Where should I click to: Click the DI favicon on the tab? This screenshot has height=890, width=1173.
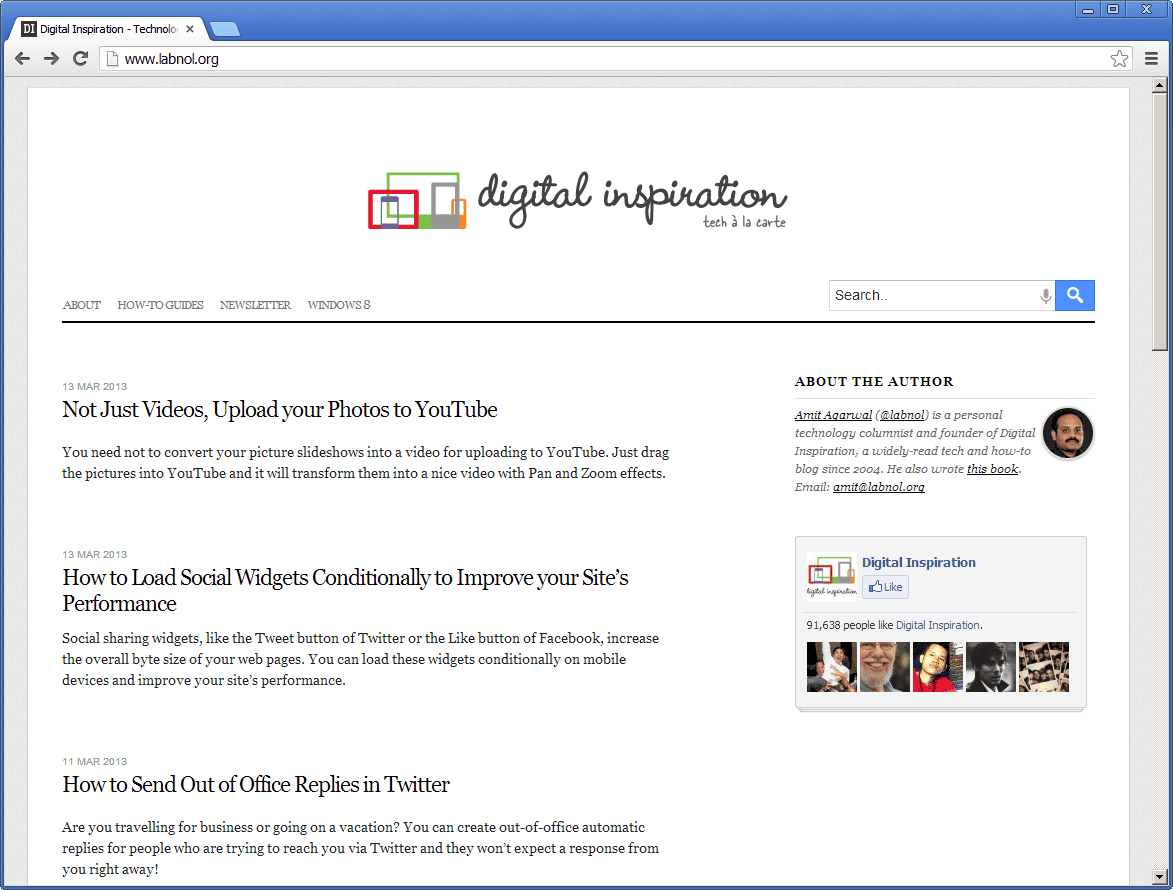(29, 29)
